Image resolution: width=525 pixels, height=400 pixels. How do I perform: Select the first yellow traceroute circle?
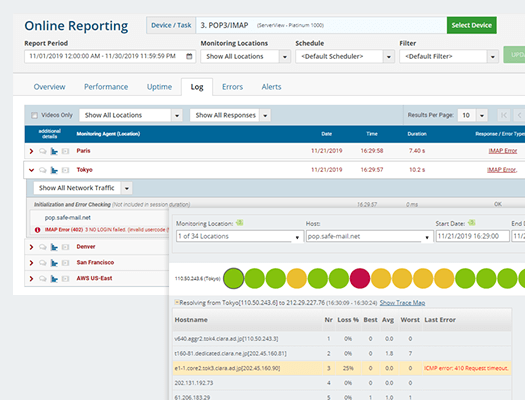pyautogui.click(x=297, y=278)
